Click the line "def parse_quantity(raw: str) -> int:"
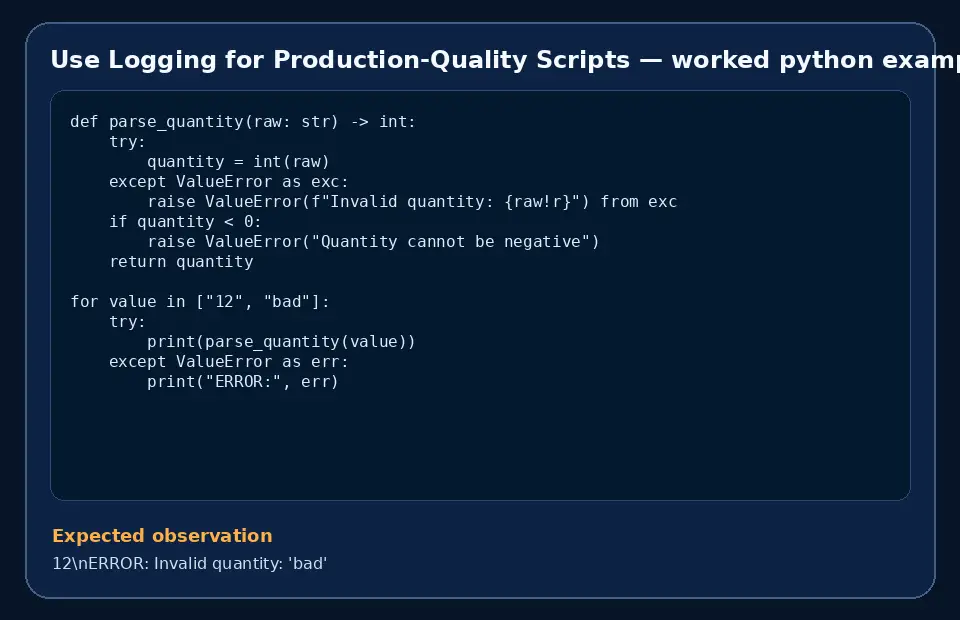960x620 pixels. (243, 122)
